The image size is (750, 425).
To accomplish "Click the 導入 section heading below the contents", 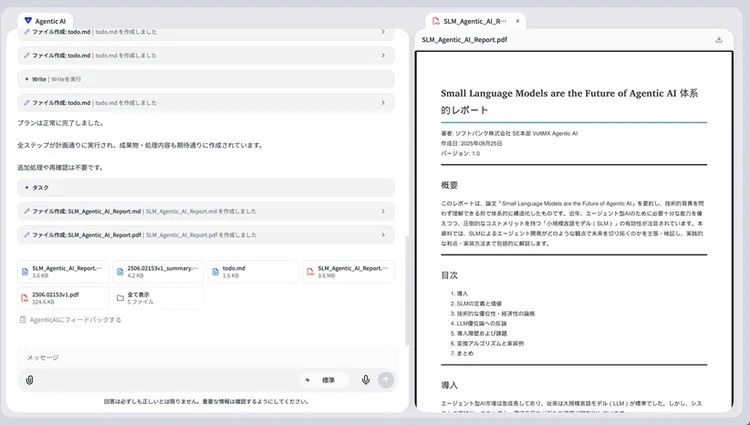I will (x=449, y=385).
